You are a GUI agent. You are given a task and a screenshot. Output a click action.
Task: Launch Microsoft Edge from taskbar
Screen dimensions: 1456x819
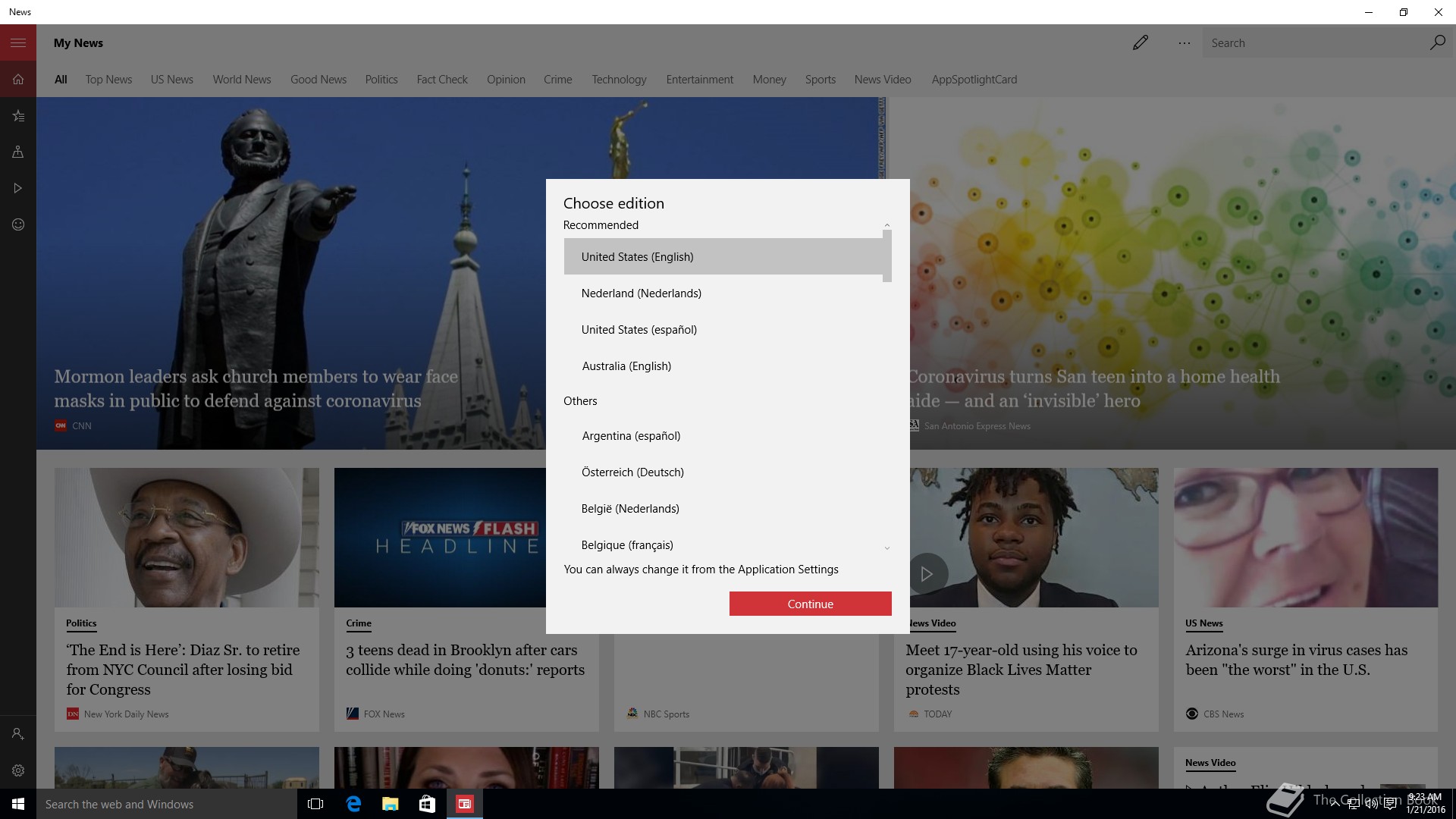tap(353, 804)
